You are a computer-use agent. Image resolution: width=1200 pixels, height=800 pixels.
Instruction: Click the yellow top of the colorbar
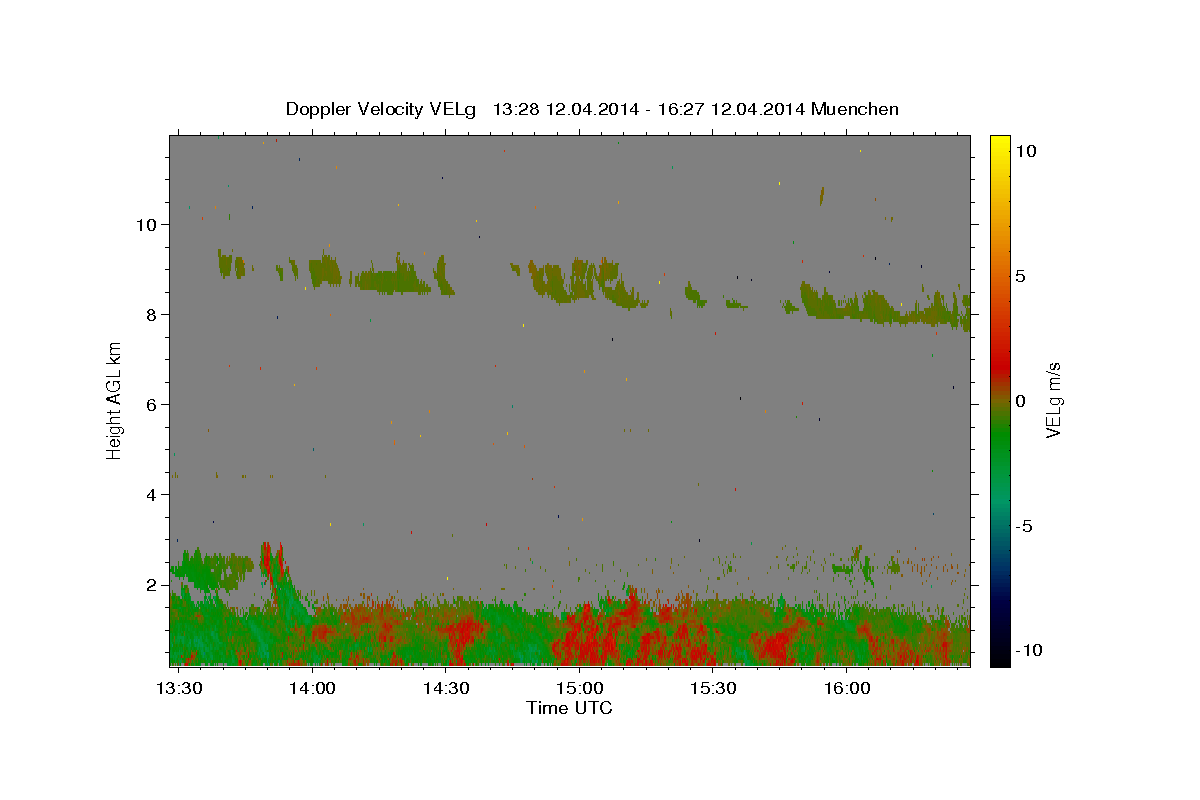coord(999,145)
